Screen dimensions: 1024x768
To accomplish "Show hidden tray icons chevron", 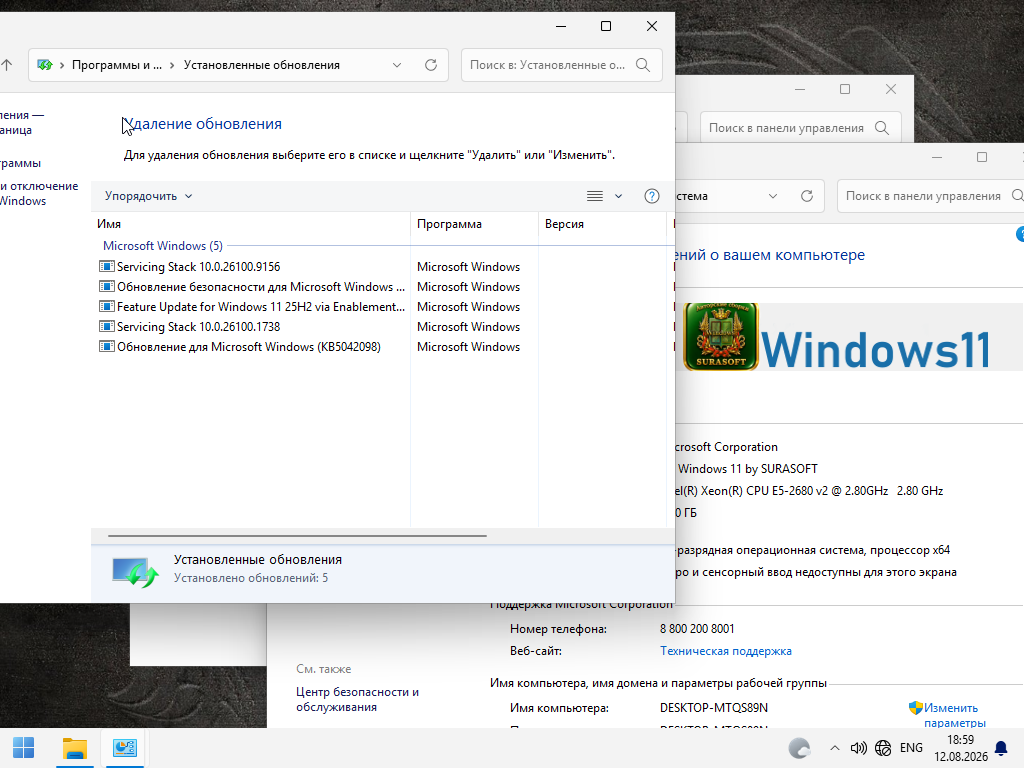I will pos(834,748).
